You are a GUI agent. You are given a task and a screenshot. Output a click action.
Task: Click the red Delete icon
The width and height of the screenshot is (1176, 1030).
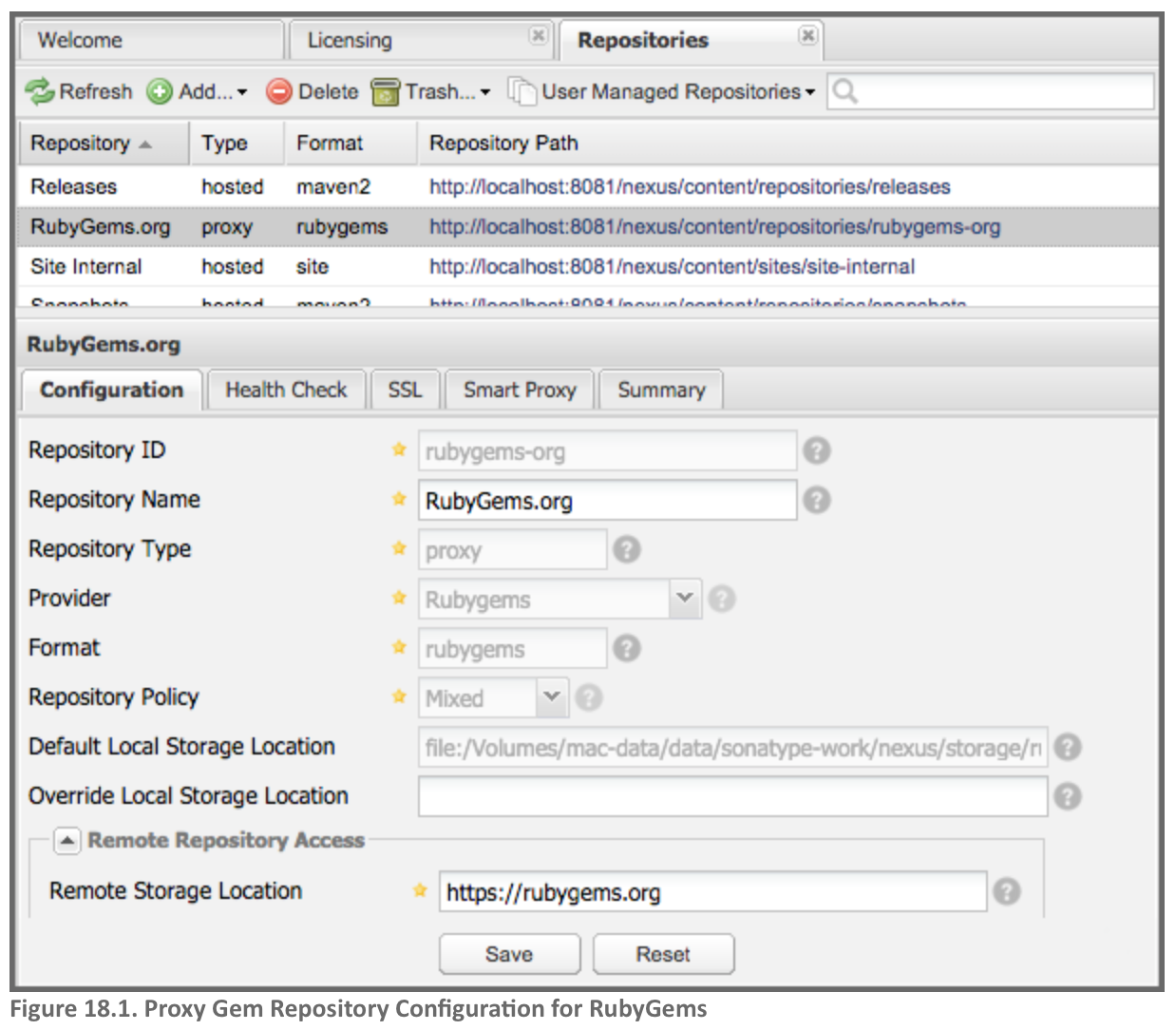[x=278, y=92]
